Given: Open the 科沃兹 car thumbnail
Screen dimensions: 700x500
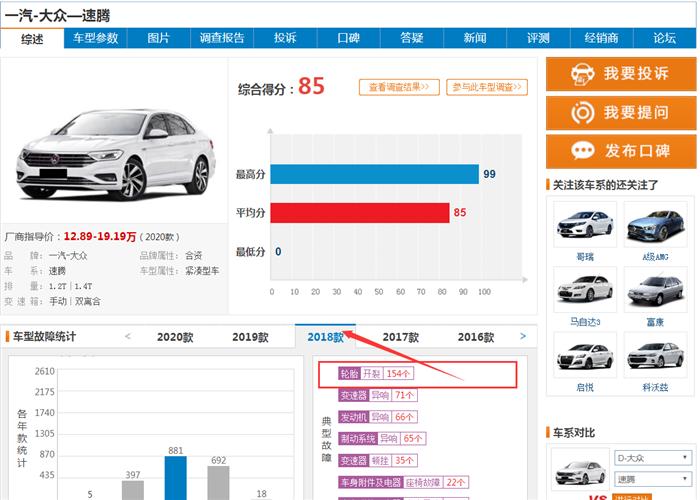Looking at the screenshot, I should (655, 355).
